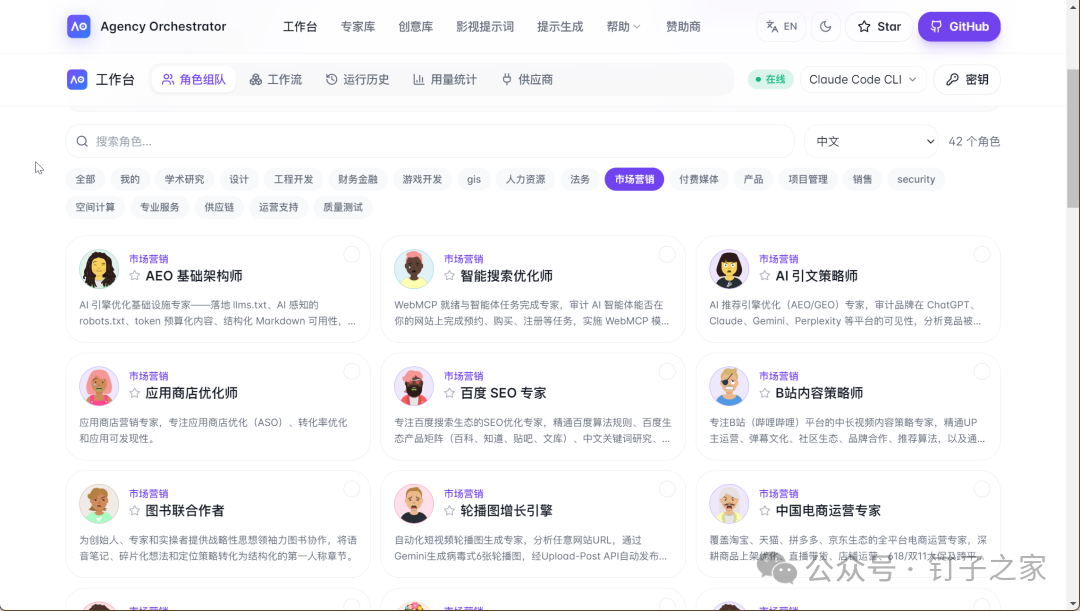Screen dimensions: 1080x611
Task: Click avatar of 轮播图增长引擎
Action: 414,504
